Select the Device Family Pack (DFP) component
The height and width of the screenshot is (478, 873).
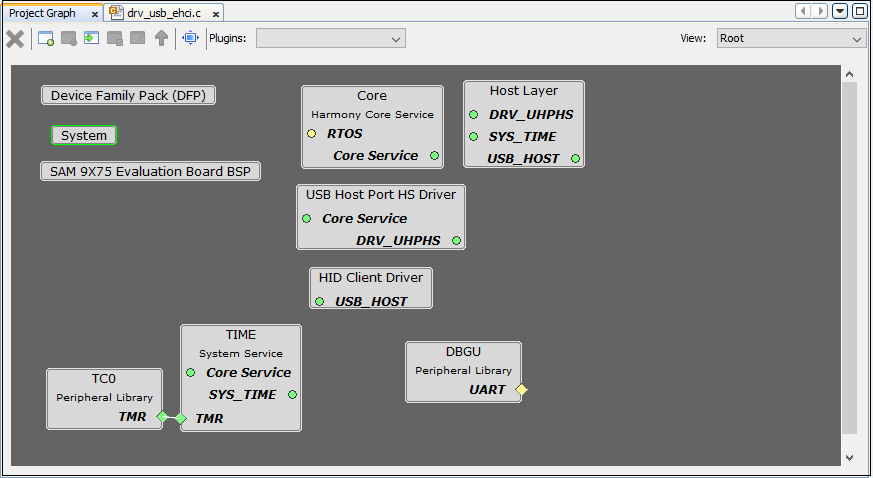[129, 96]
